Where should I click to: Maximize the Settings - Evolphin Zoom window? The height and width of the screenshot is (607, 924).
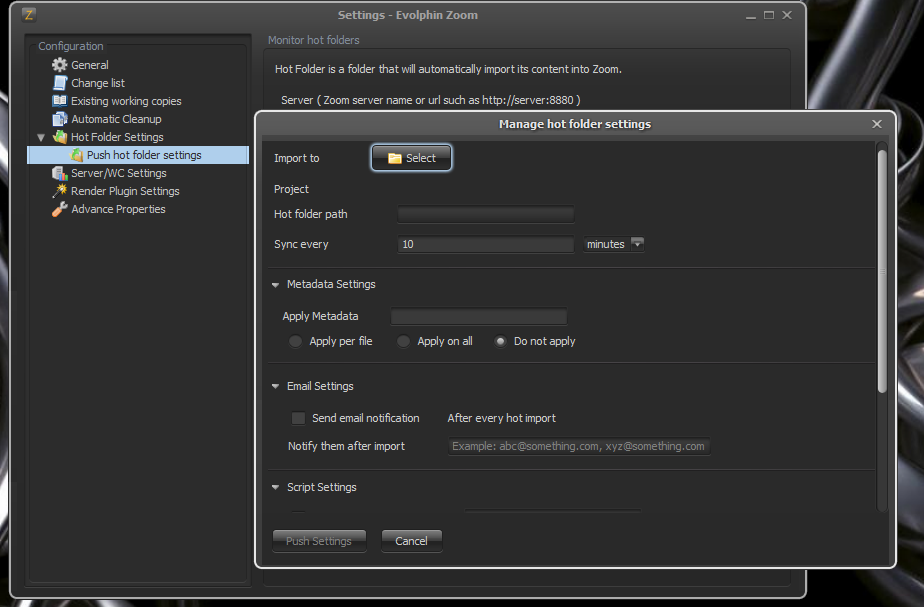point(768,15)
